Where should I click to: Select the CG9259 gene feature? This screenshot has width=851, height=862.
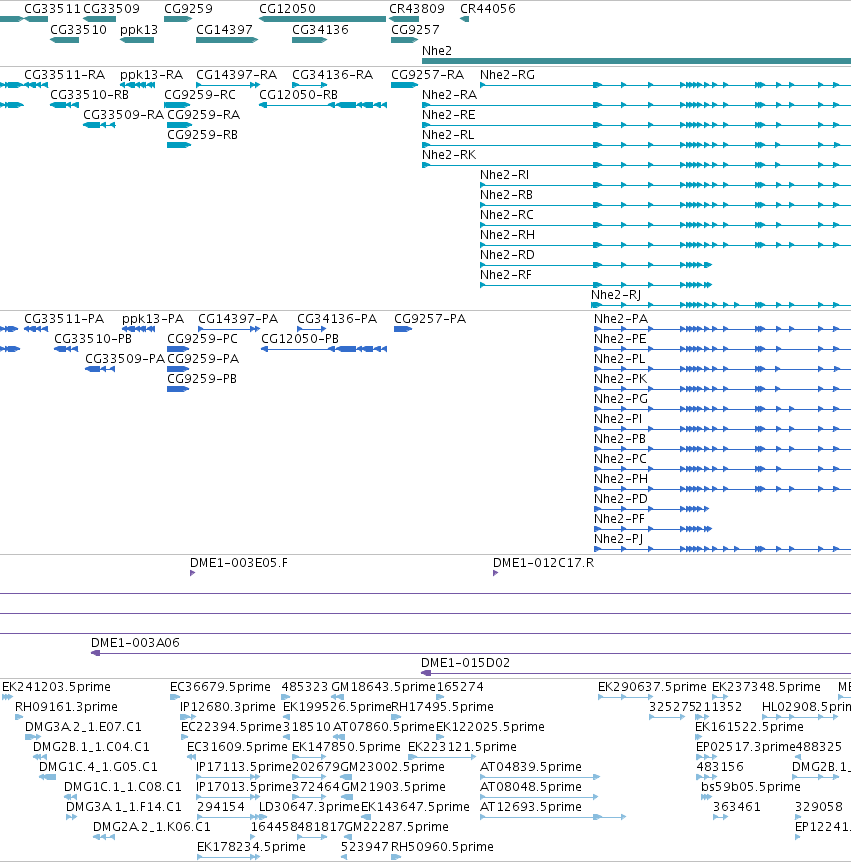tap(178, 19)
